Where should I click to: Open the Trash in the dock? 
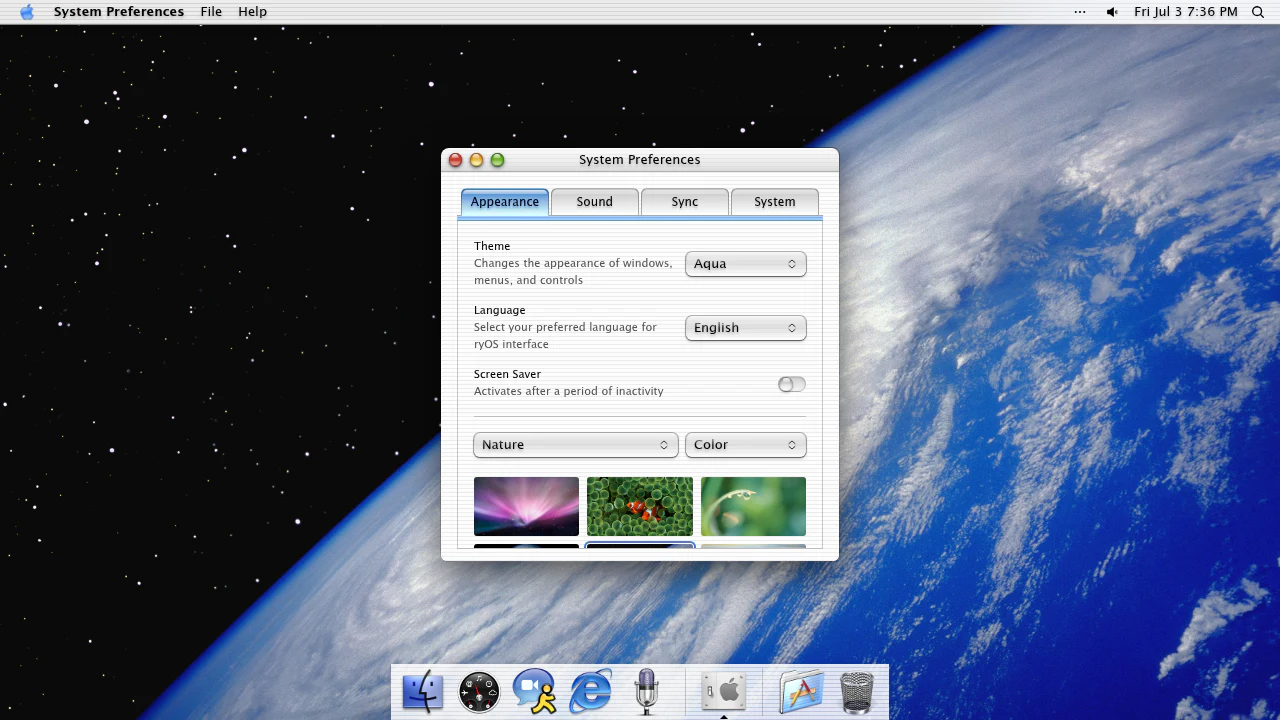click(x=857, y=692)
